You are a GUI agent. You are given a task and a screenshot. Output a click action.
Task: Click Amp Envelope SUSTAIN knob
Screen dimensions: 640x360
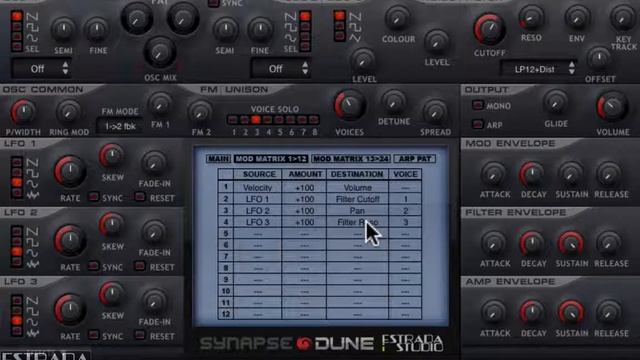point(571,313)
